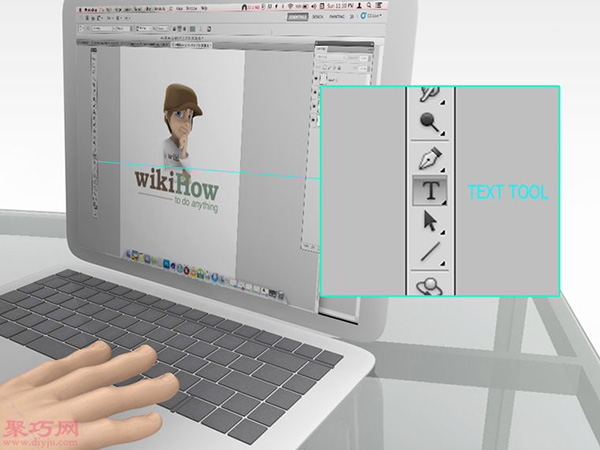
Task: Click the lock icon in the Layers panel
Action: 339,68
